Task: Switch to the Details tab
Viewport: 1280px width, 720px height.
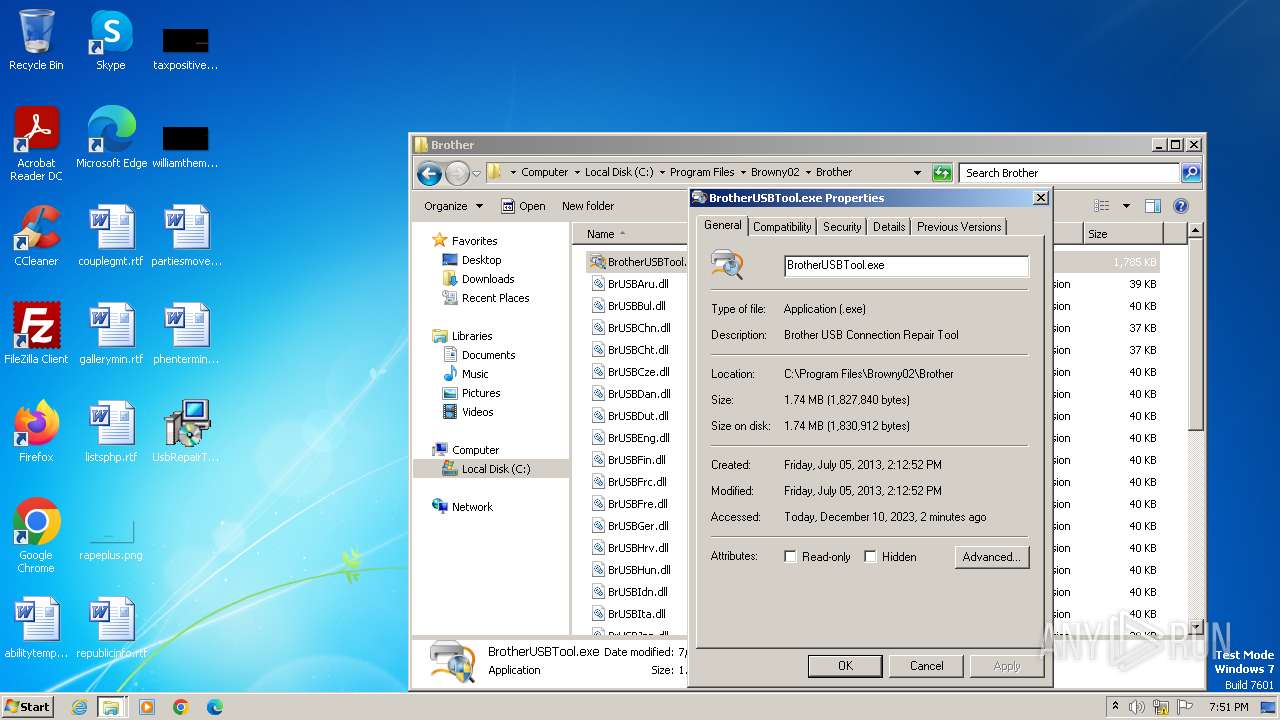Action: coord(889,227)
